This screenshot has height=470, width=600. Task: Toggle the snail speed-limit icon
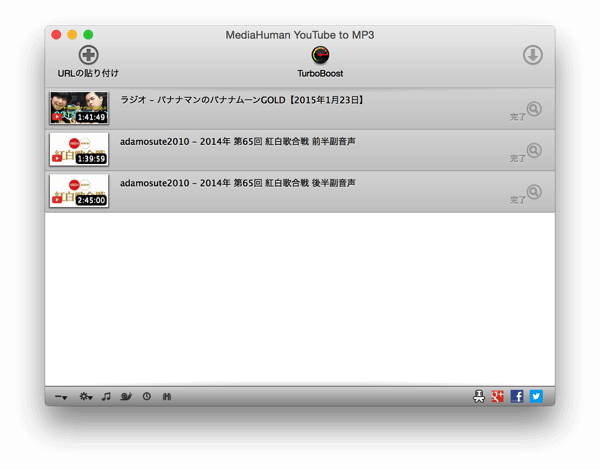pyautogui.click(x=126, y=397)
